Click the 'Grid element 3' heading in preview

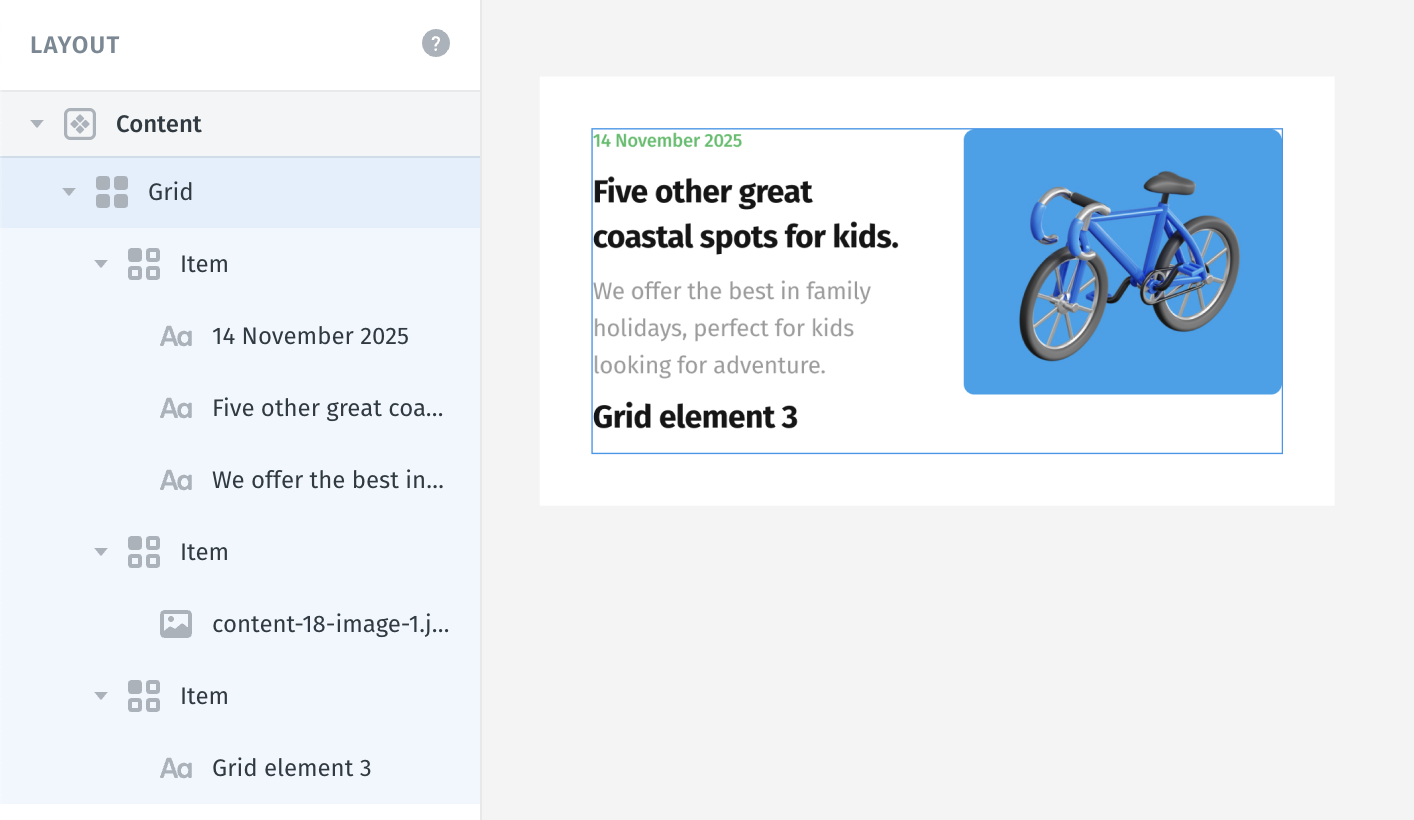(695, 417)
